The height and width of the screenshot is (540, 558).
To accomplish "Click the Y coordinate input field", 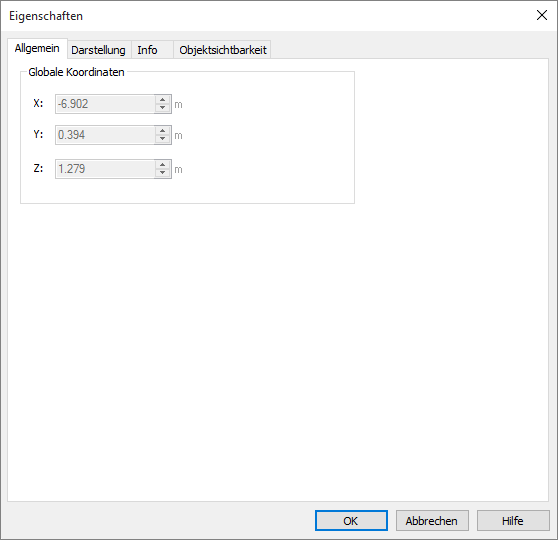I will point(105,135).
